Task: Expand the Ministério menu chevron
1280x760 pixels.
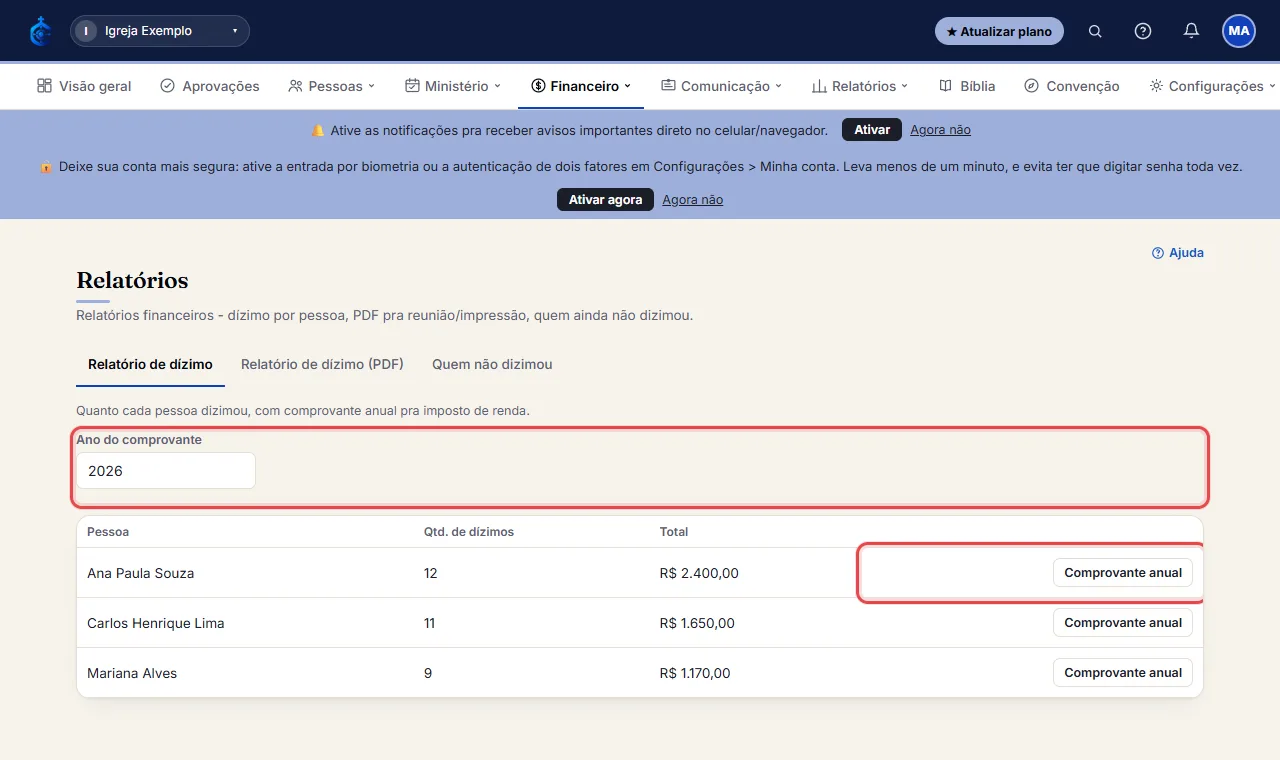Action: 497,86
